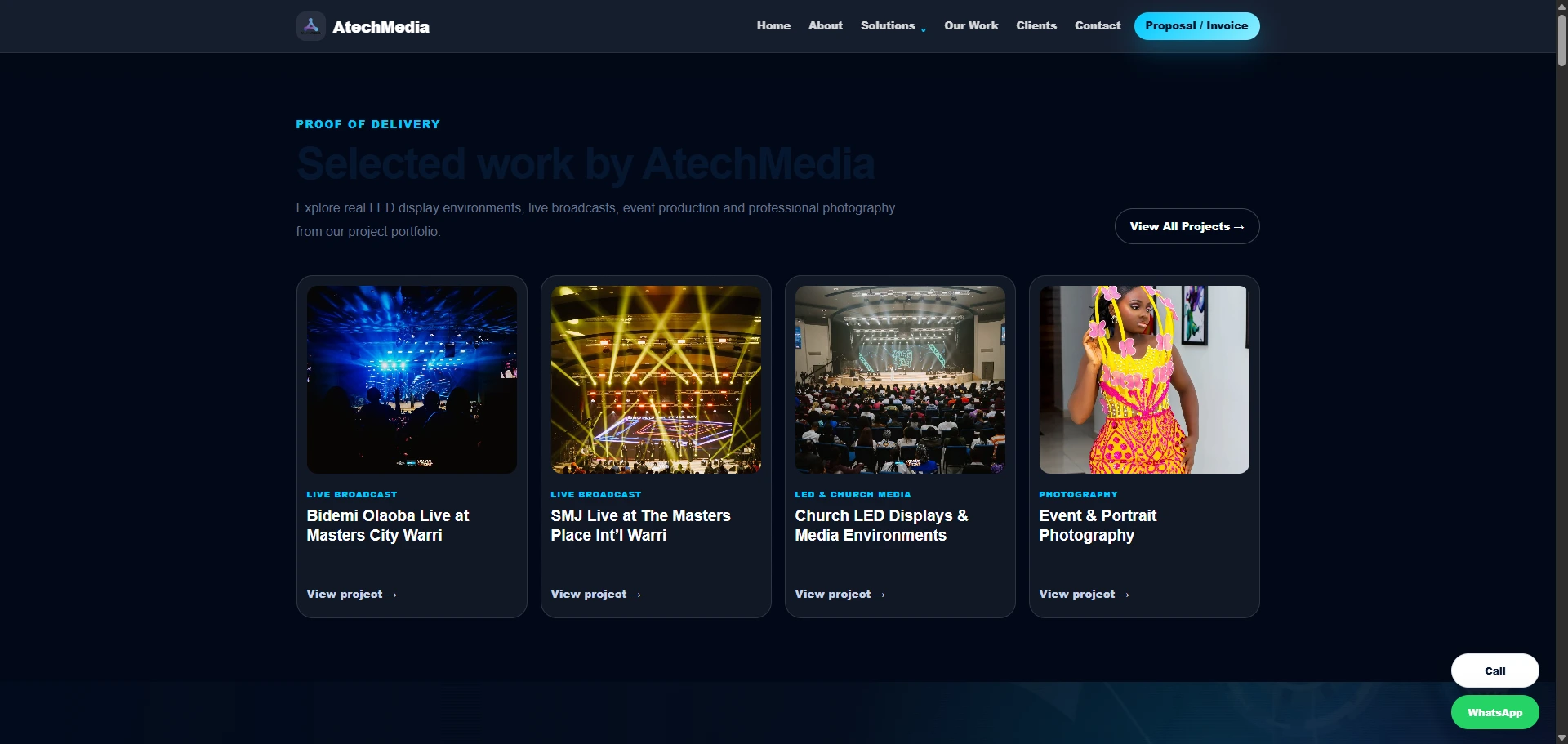The image size is (1568, 744).
Task: View project for Bidemi Olaoba card
Action: tap(352, 594)
